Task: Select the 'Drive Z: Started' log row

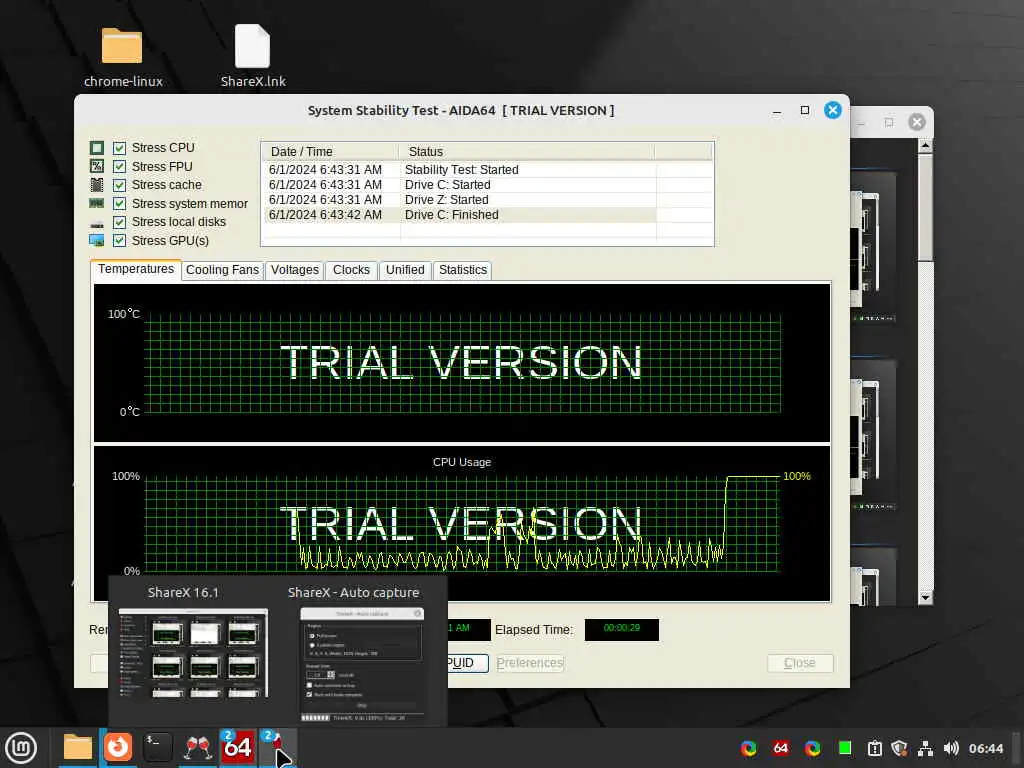Action: click(x=487, y=200)
